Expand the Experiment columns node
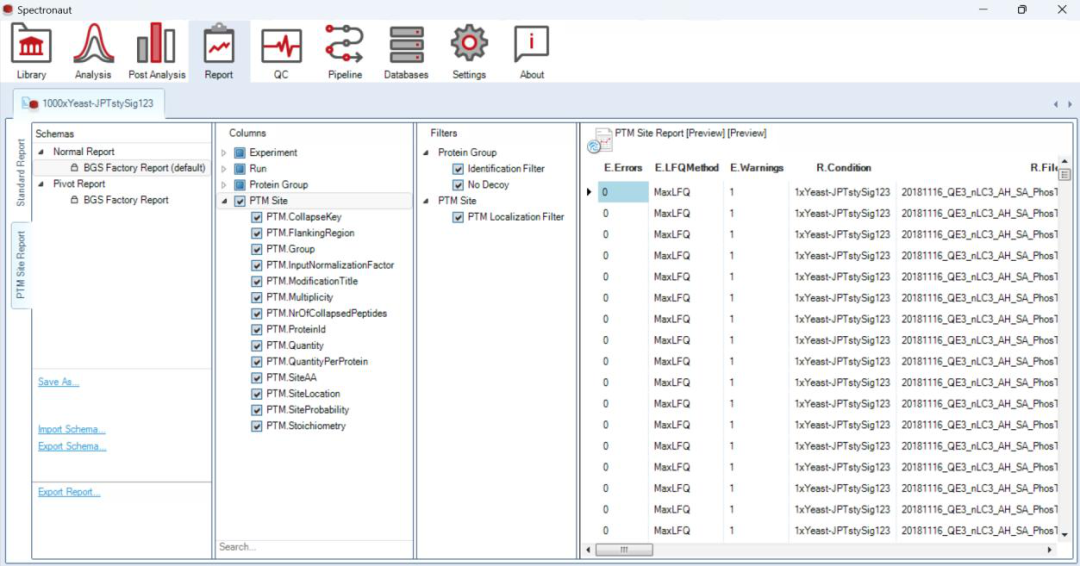The image size is (1080, 566). click(224, 152)
